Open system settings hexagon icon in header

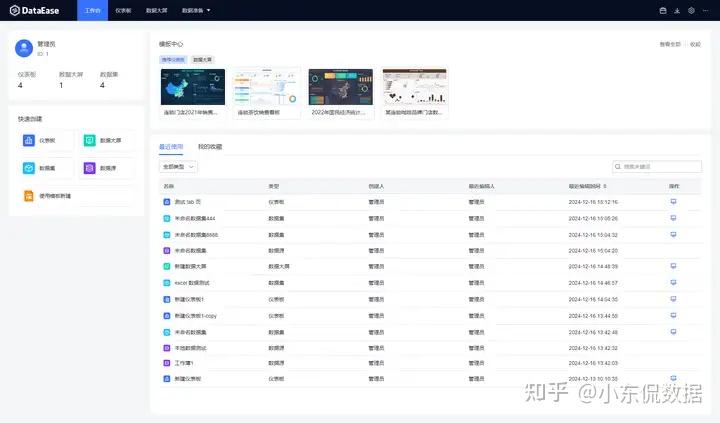691,11
